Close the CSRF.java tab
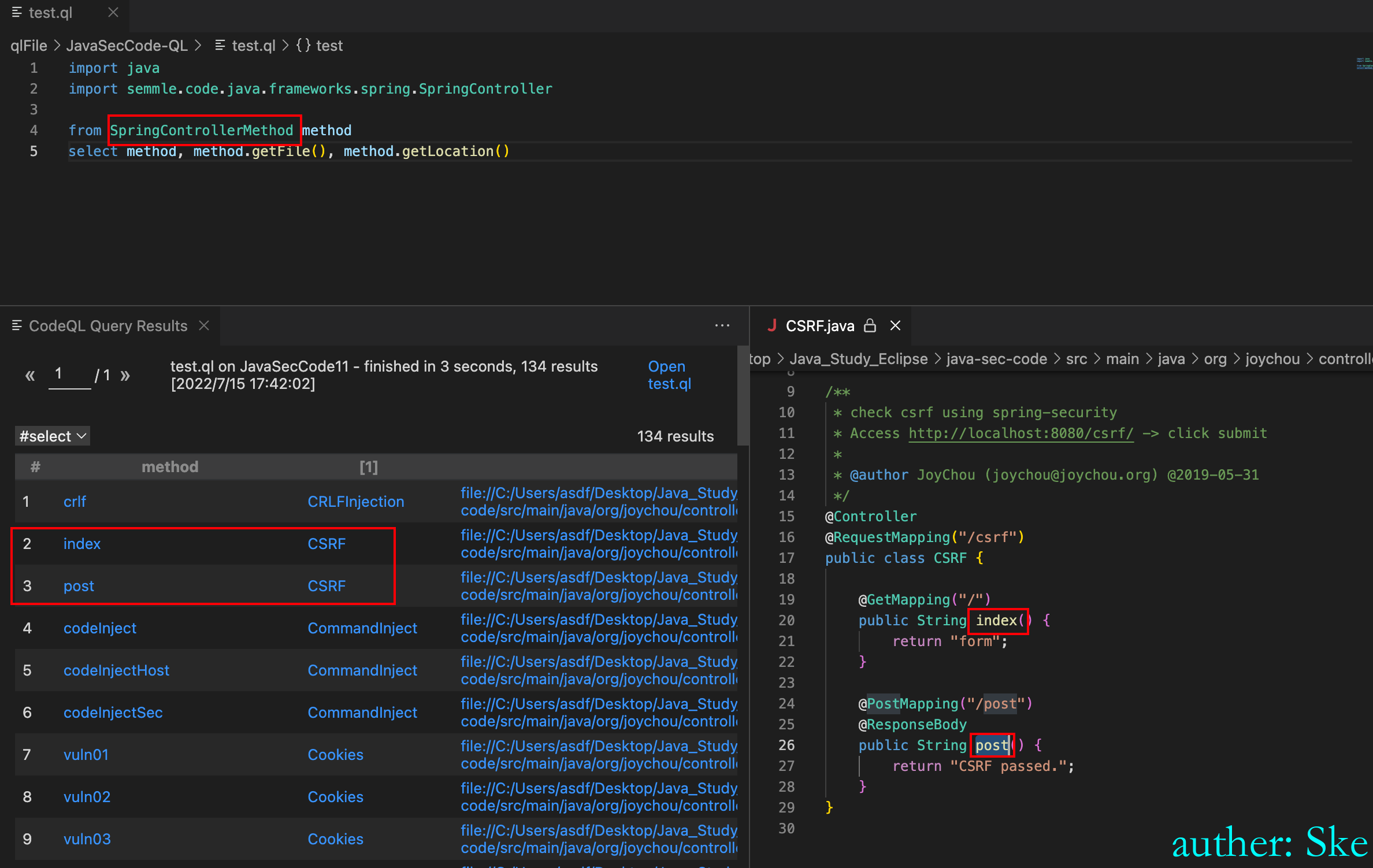Viewport: 1373px width, 868px height. [x=895, y=325]
